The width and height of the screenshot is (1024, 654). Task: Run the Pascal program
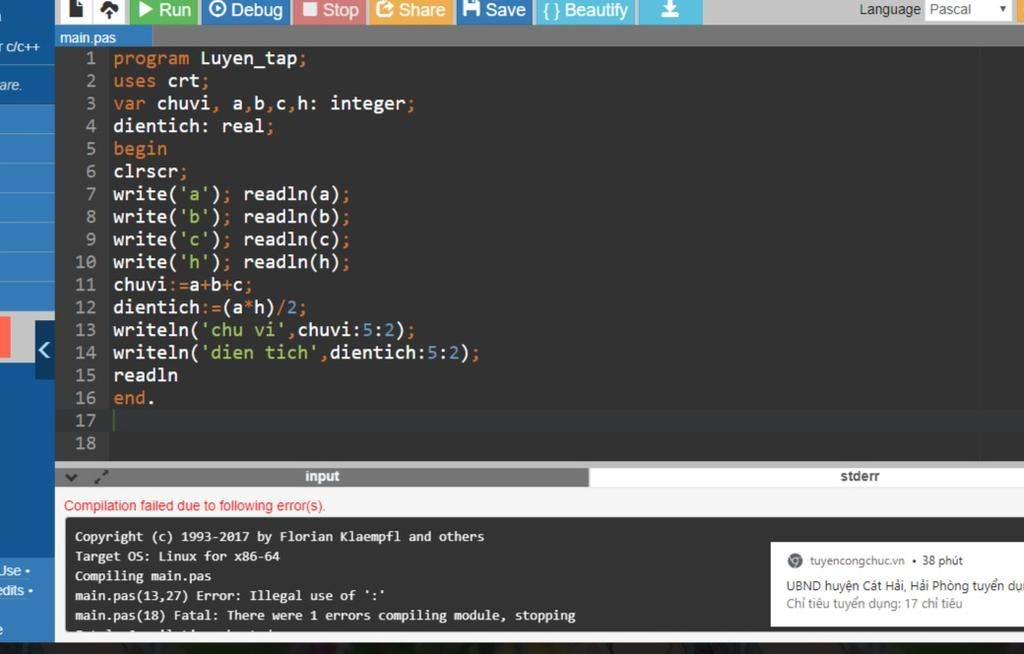coord(164,10)
